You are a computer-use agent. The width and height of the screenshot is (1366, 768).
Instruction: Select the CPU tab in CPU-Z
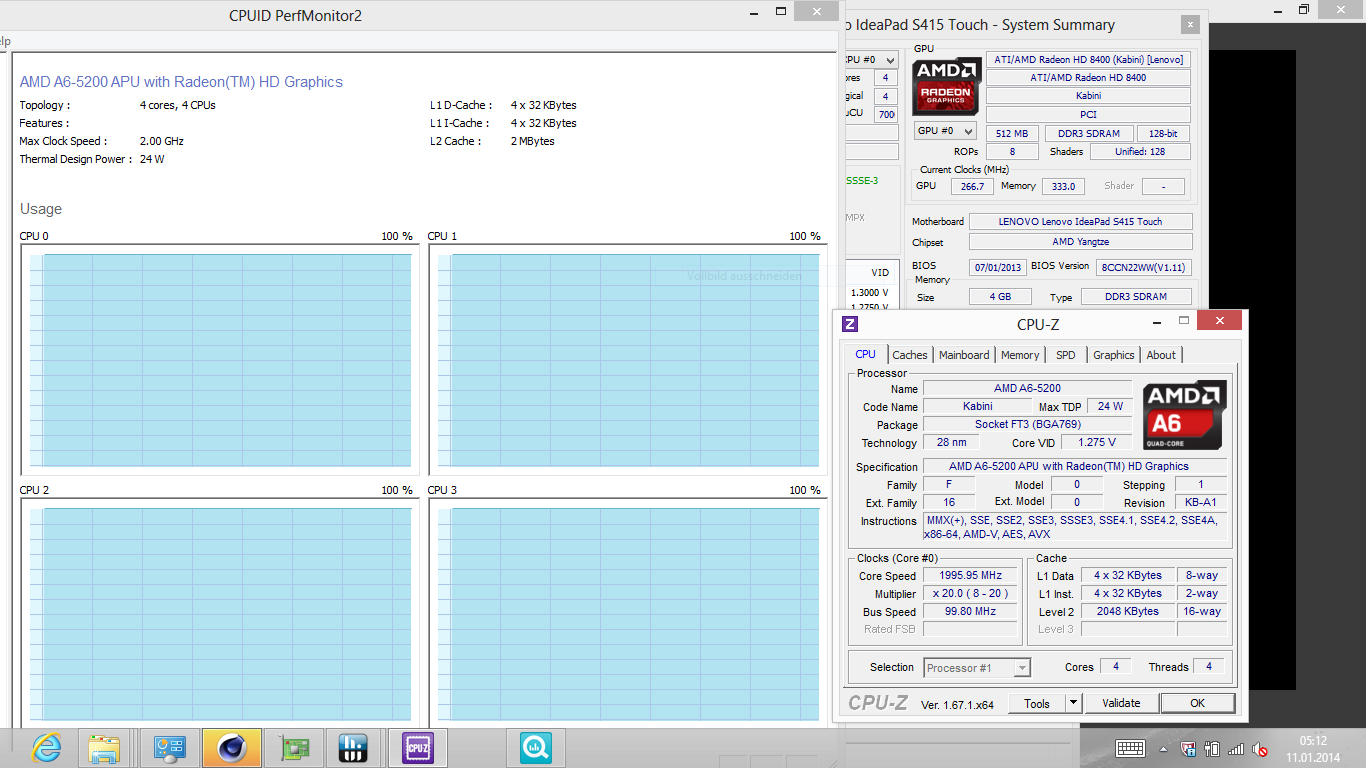pyautogui.click(x=865, y=354)
